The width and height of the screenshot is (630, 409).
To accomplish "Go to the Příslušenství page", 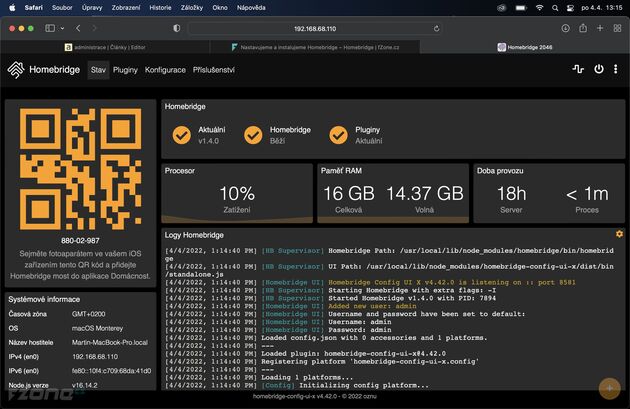I will [213, 70].
